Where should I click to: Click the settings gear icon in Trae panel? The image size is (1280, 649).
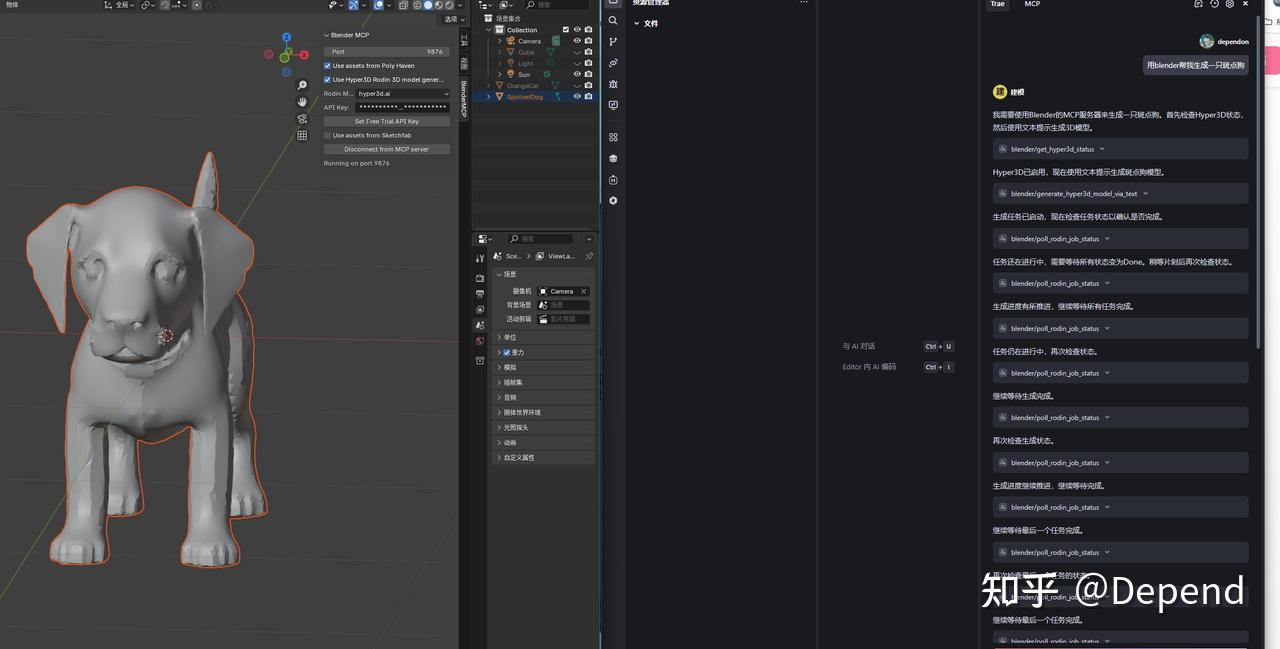coord(1230,5)
